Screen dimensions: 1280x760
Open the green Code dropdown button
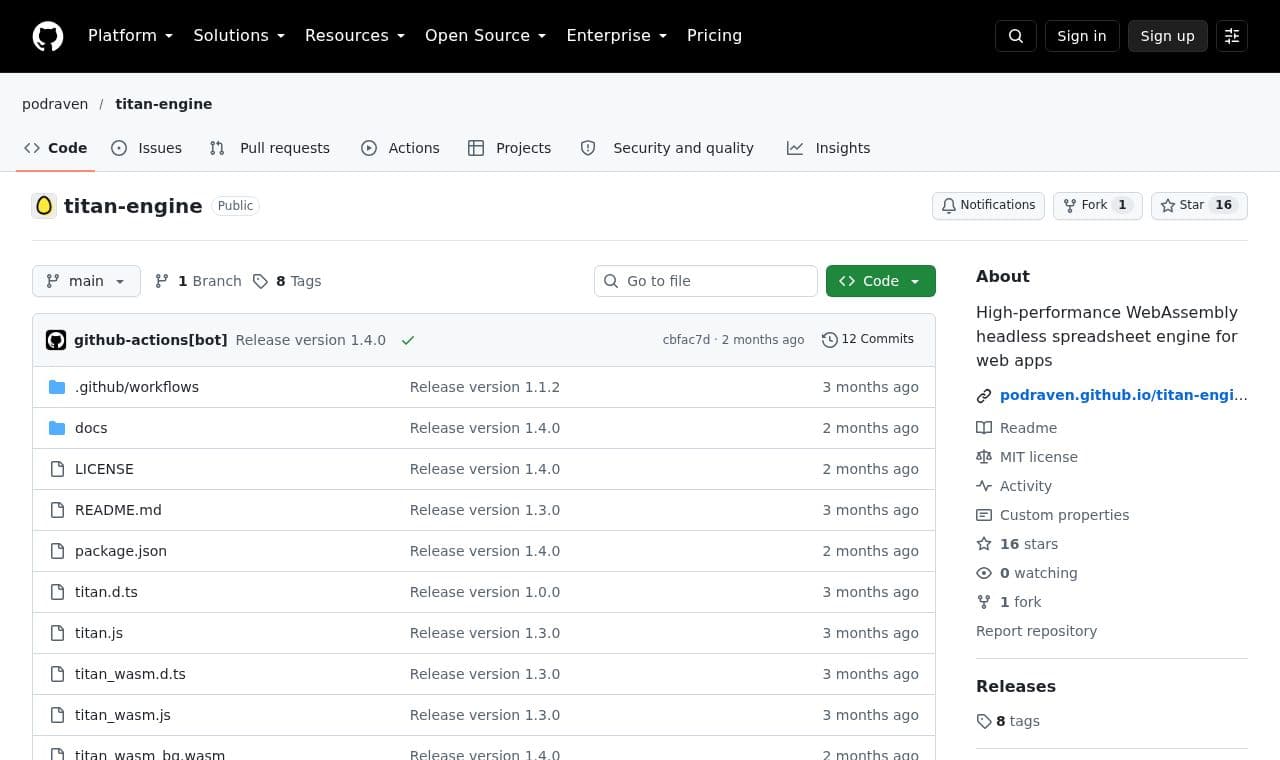pyautogui.click(x=881, y=281)
